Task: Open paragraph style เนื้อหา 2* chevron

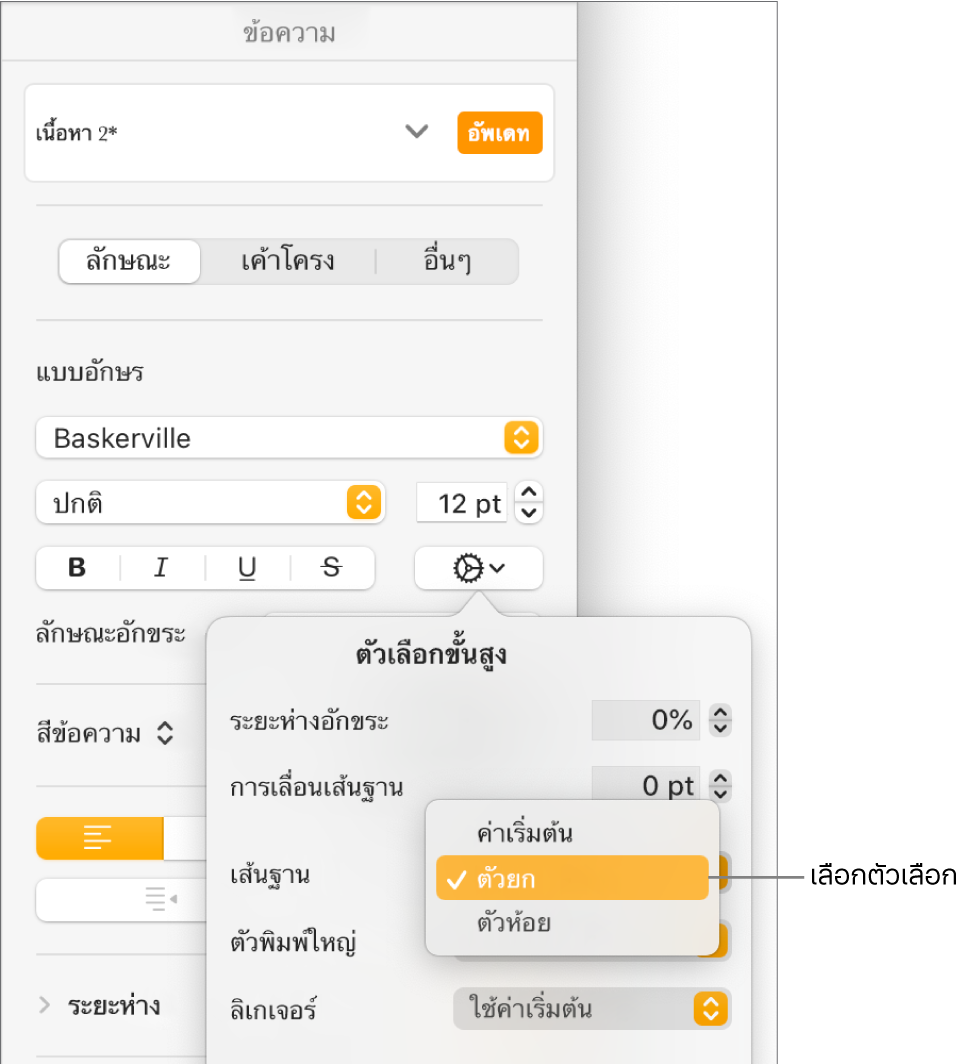Action: [x=417, y=132]
